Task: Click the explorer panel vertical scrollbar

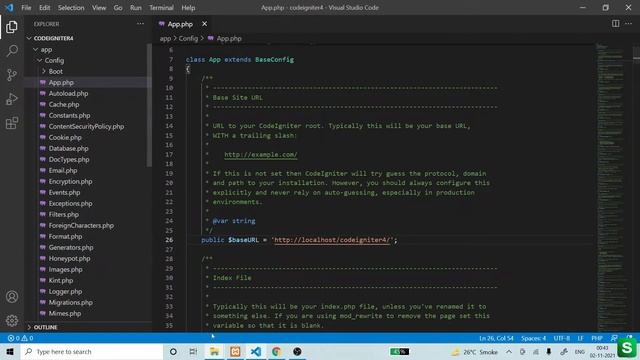Action: pos(149,105)
